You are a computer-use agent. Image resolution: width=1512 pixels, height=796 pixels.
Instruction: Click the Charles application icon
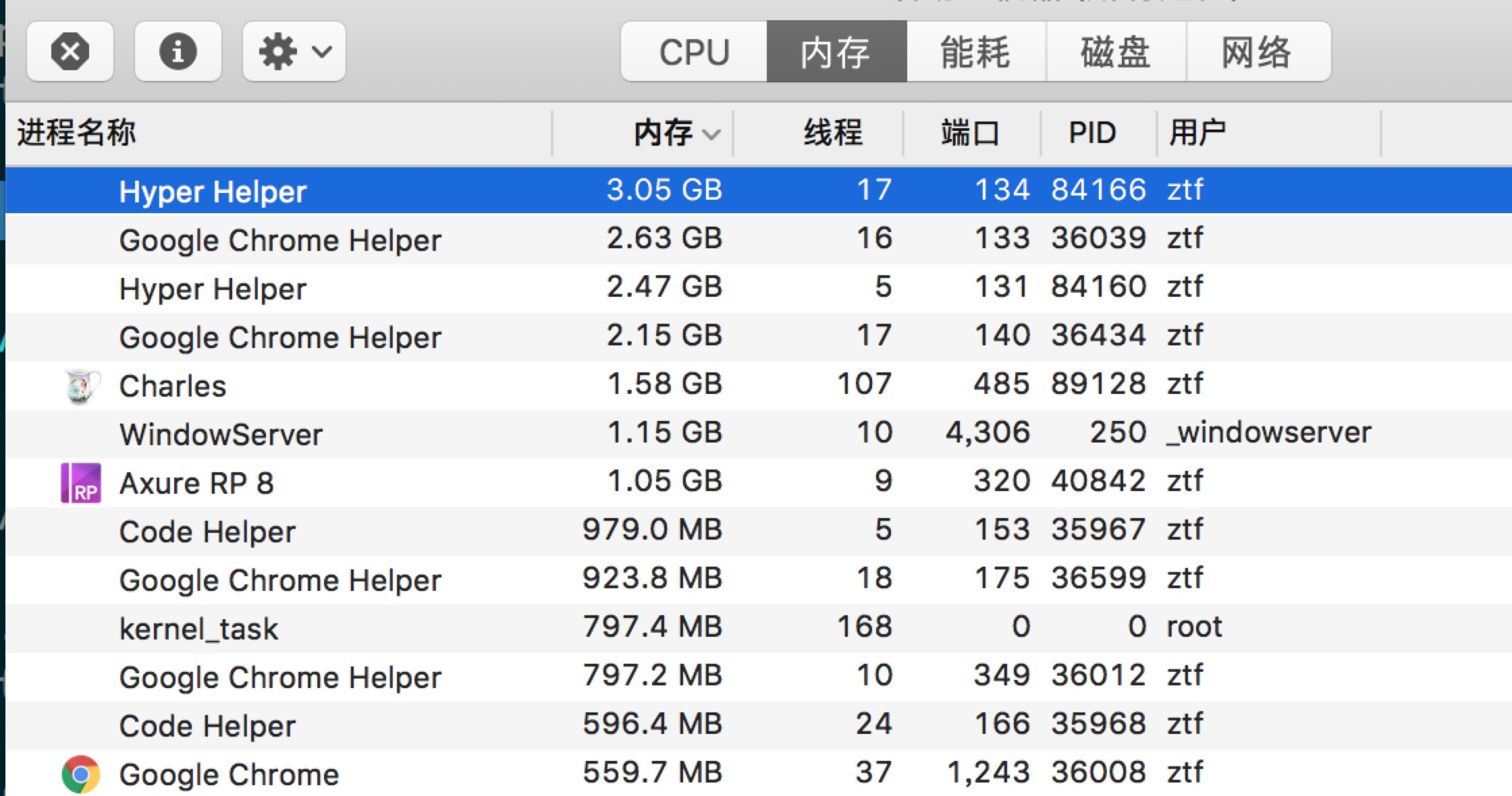click(x=80, y=385)
